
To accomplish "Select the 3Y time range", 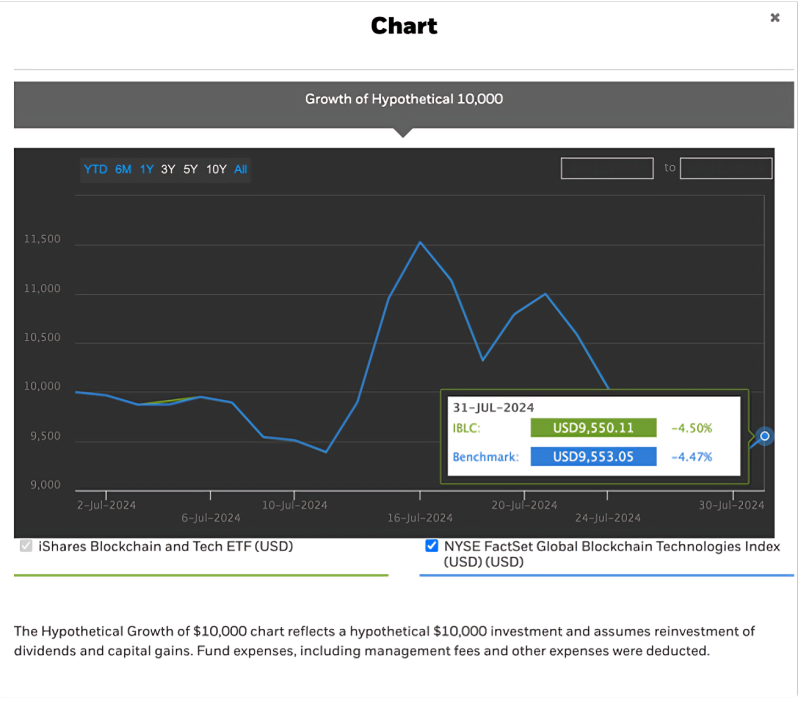I will tap(168, 169).
